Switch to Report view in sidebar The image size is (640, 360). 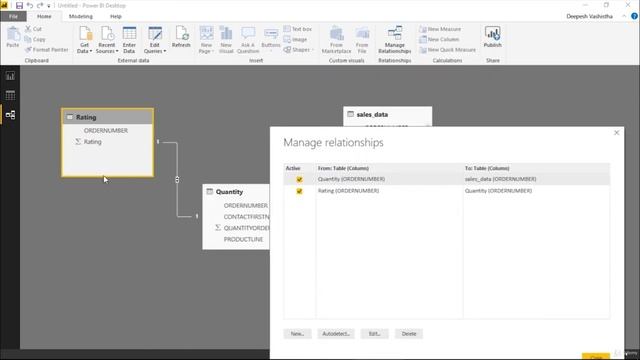pyautogui.click(x=10, y=76)
